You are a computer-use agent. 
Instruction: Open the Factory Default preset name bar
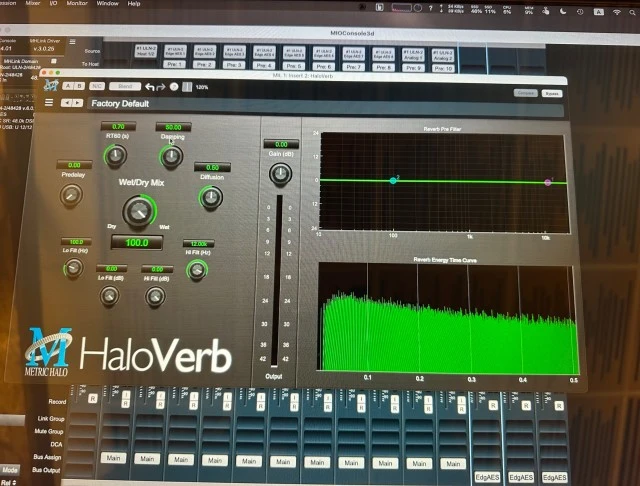click(x=326, y=106)
